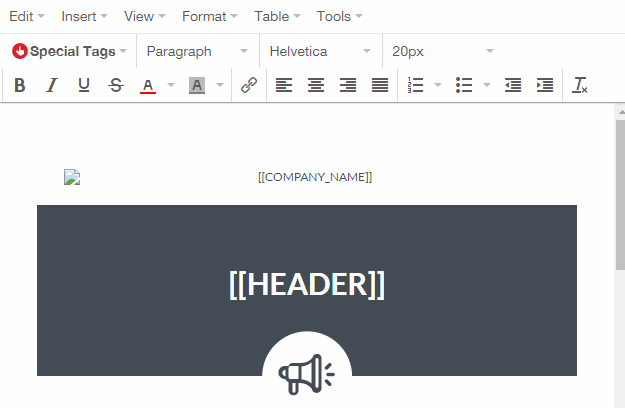The image size is (625, 408).
Task: Open the Special Tags dropdown
Action: [69, 51]
